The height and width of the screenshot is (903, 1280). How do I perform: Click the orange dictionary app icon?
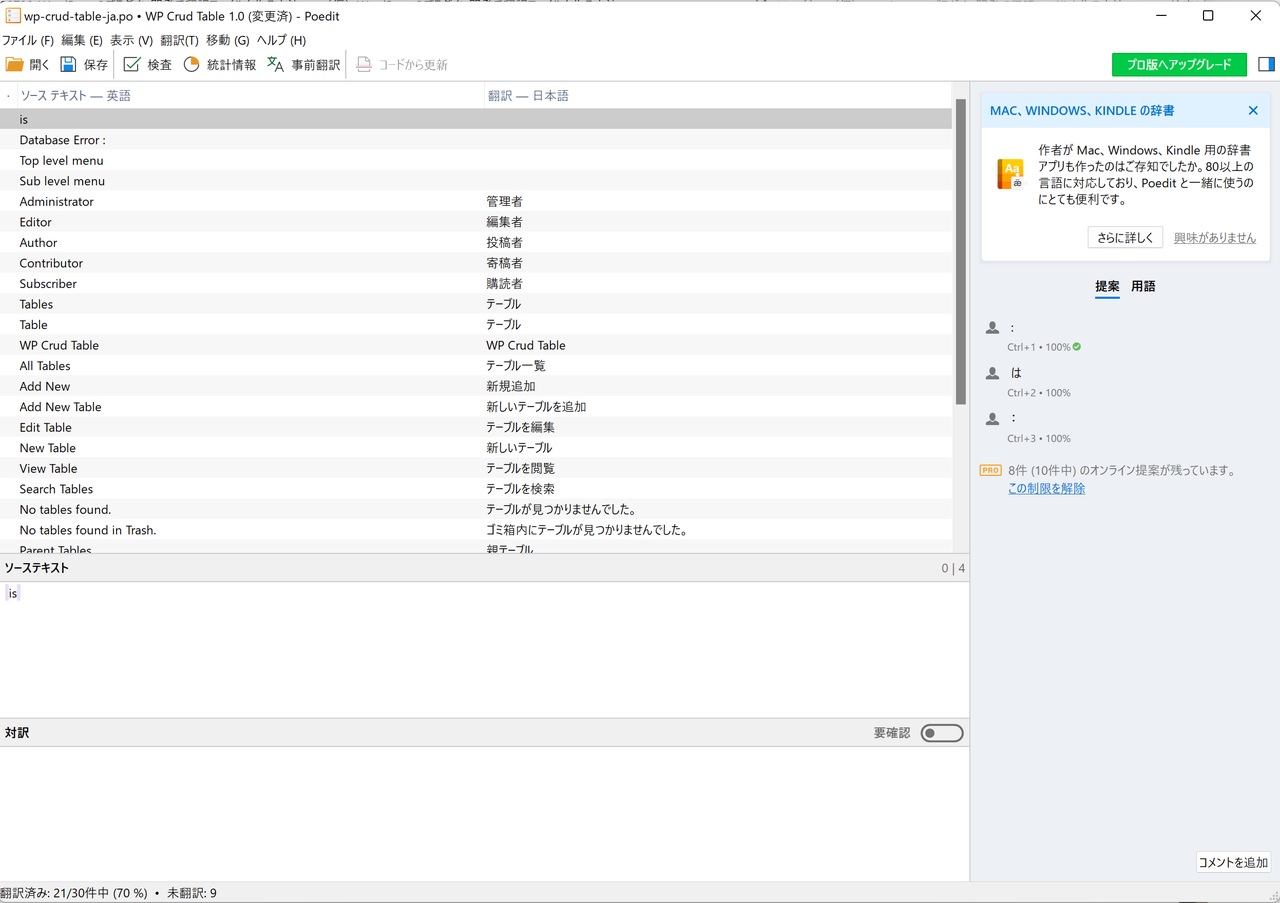(1011, 174)
